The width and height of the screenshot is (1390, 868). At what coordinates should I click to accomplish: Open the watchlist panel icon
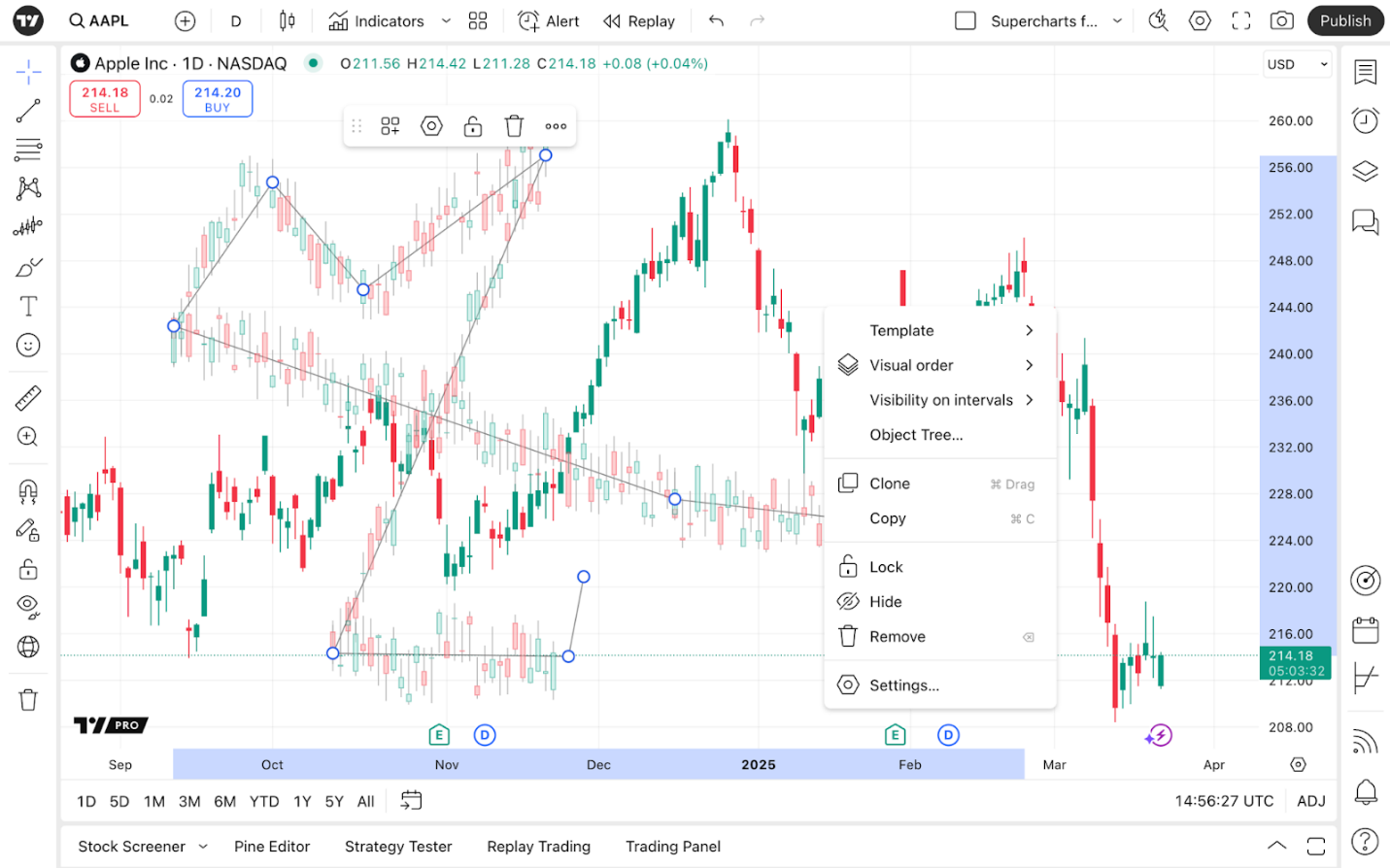coord(1366,72)
